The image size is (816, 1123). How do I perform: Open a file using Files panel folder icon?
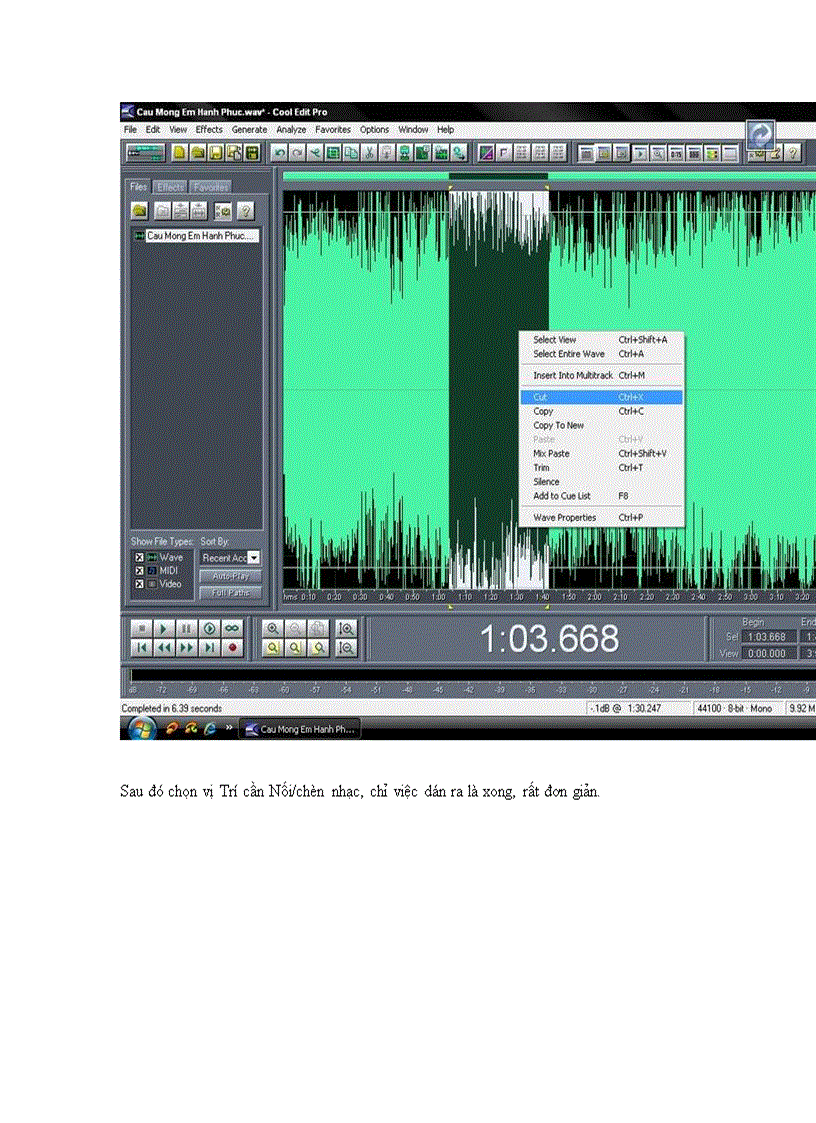pos(139,211)
